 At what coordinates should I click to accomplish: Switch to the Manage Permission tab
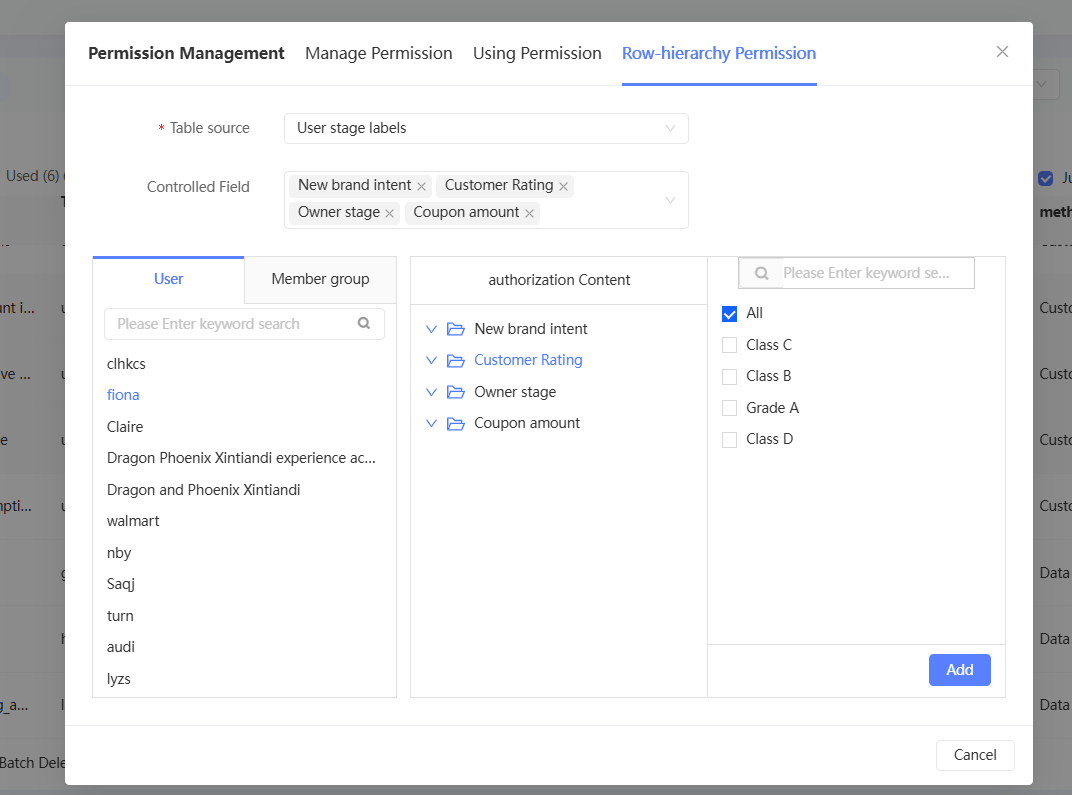[x=379, y=53]
